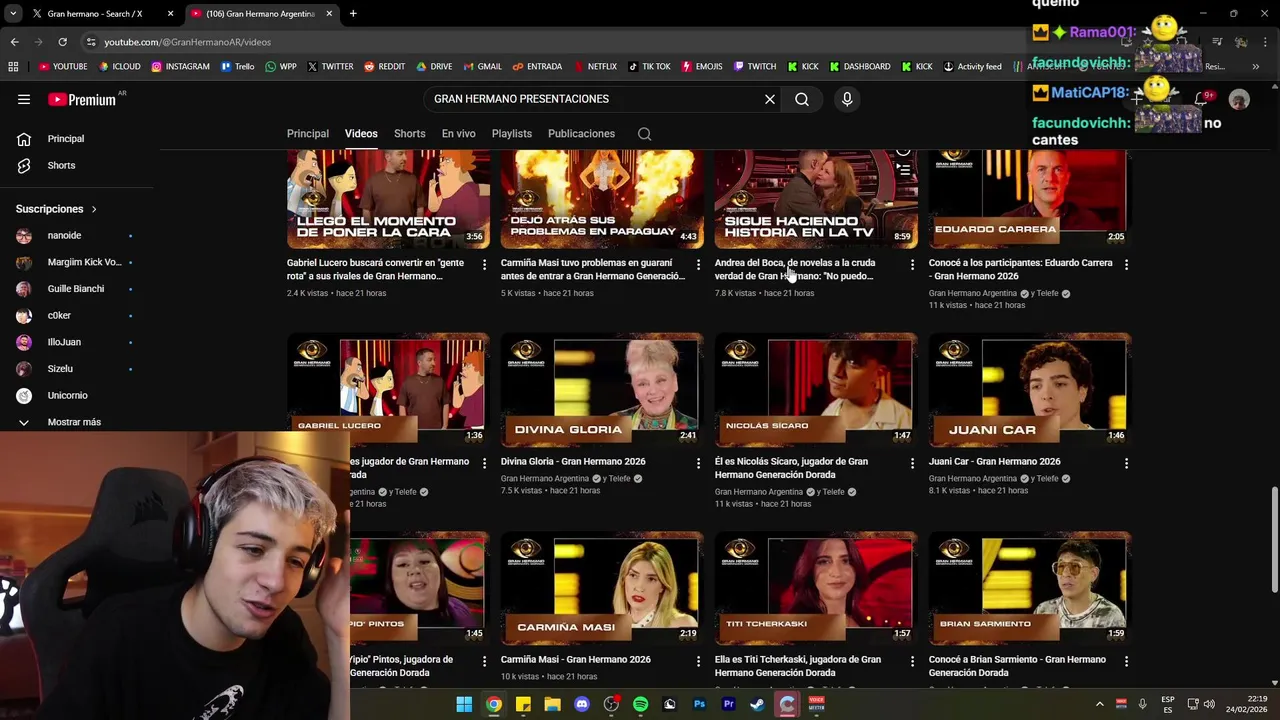This screenshot has height=720, width=1280.
Task: Open Discord from the taskbar
Action: coord(582,704)
